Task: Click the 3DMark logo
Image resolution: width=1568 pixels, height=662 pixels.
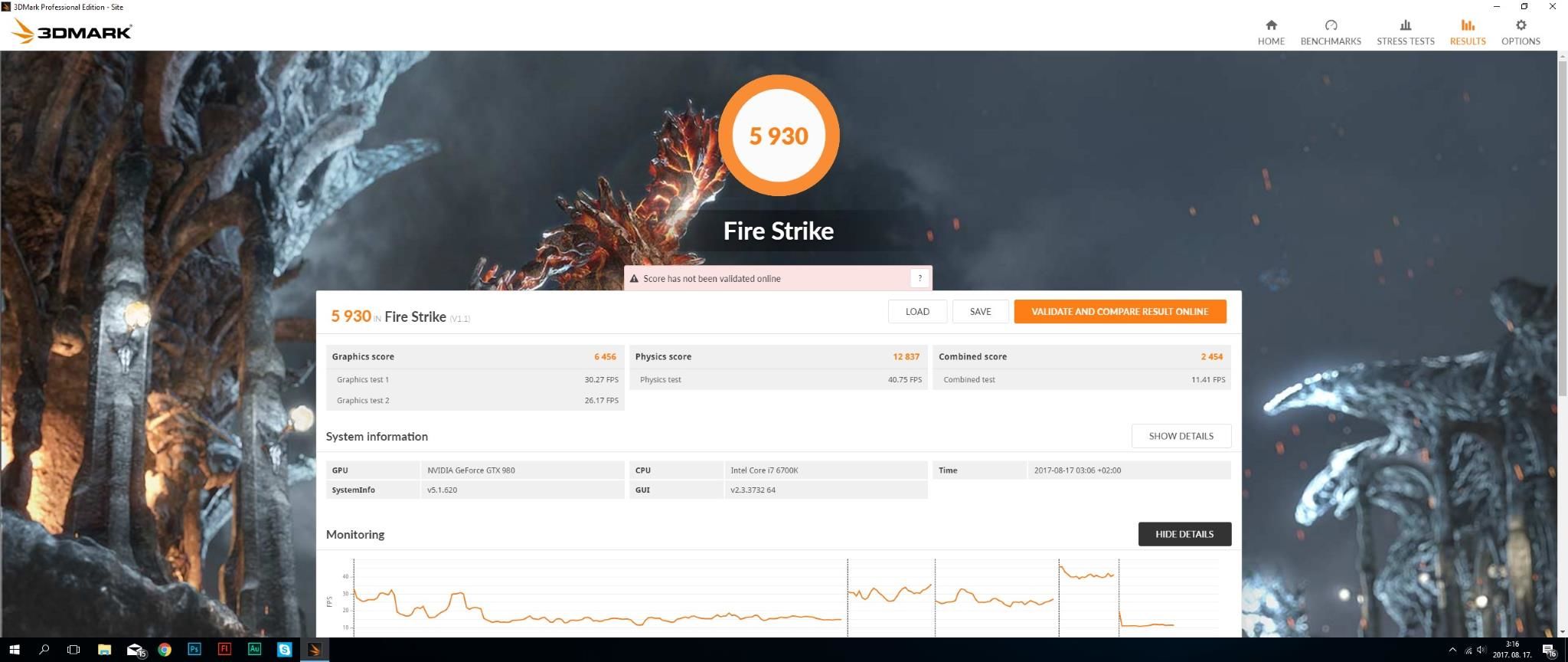Action: click(x=73, y=31)
